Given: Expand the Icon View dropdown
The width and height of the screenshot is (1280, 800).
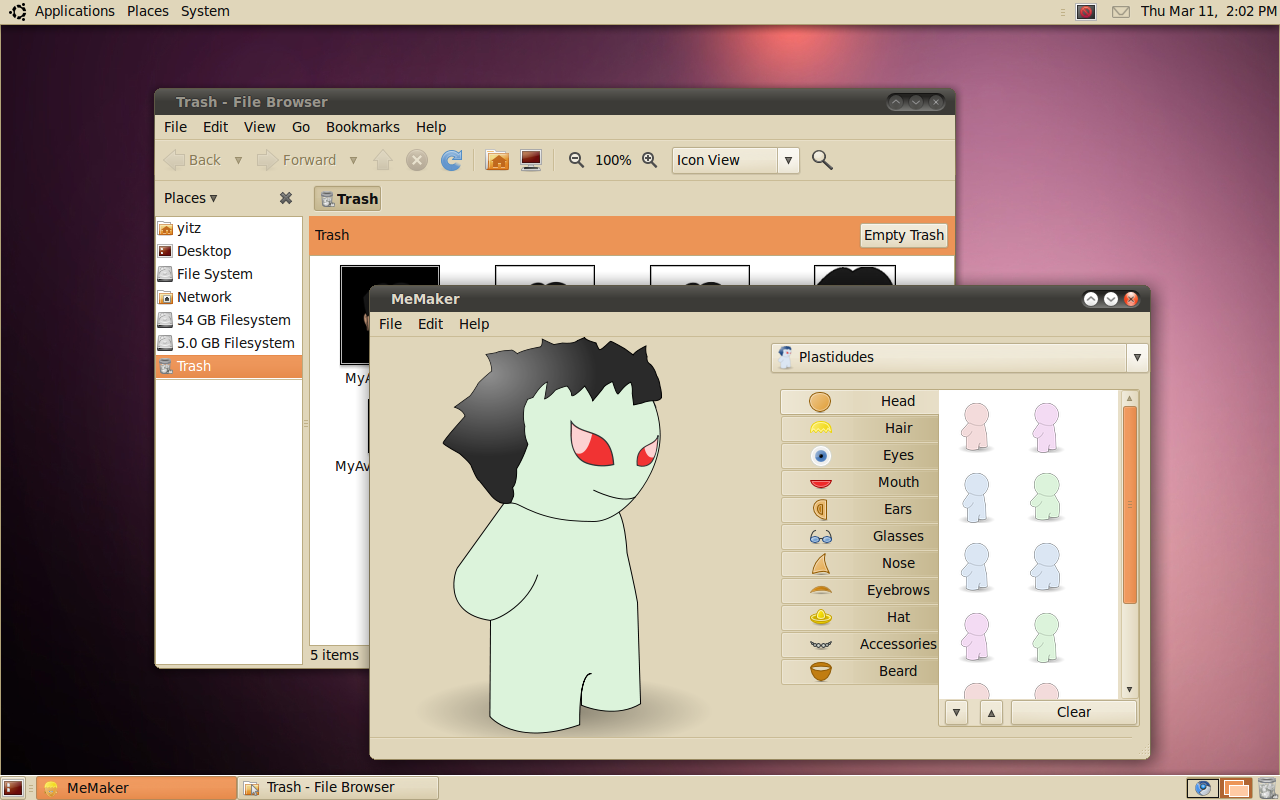Looking at the screenshot, I should [788, 160].
